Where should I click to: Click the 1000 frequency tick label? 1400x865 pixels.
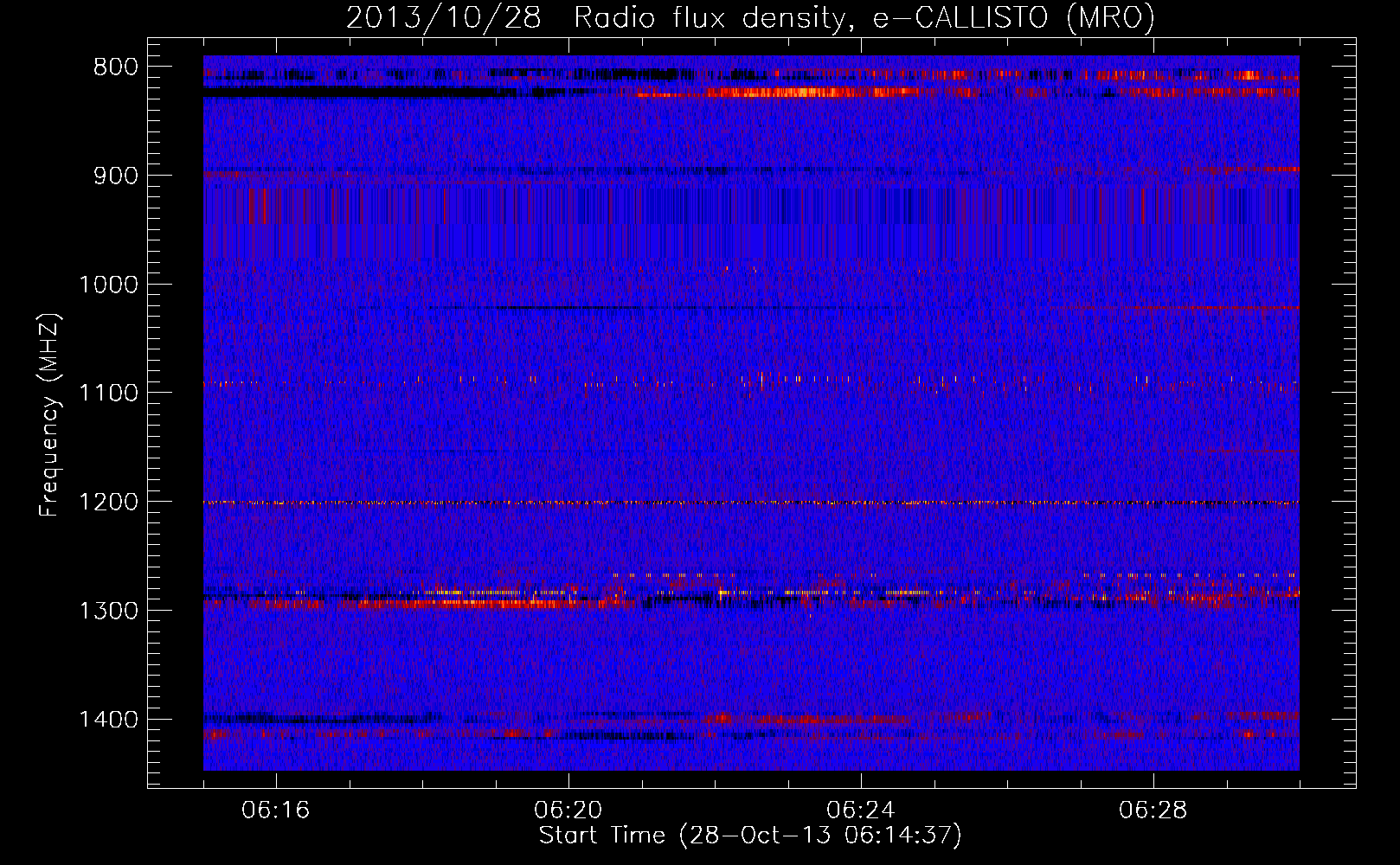tap(108, 285)
